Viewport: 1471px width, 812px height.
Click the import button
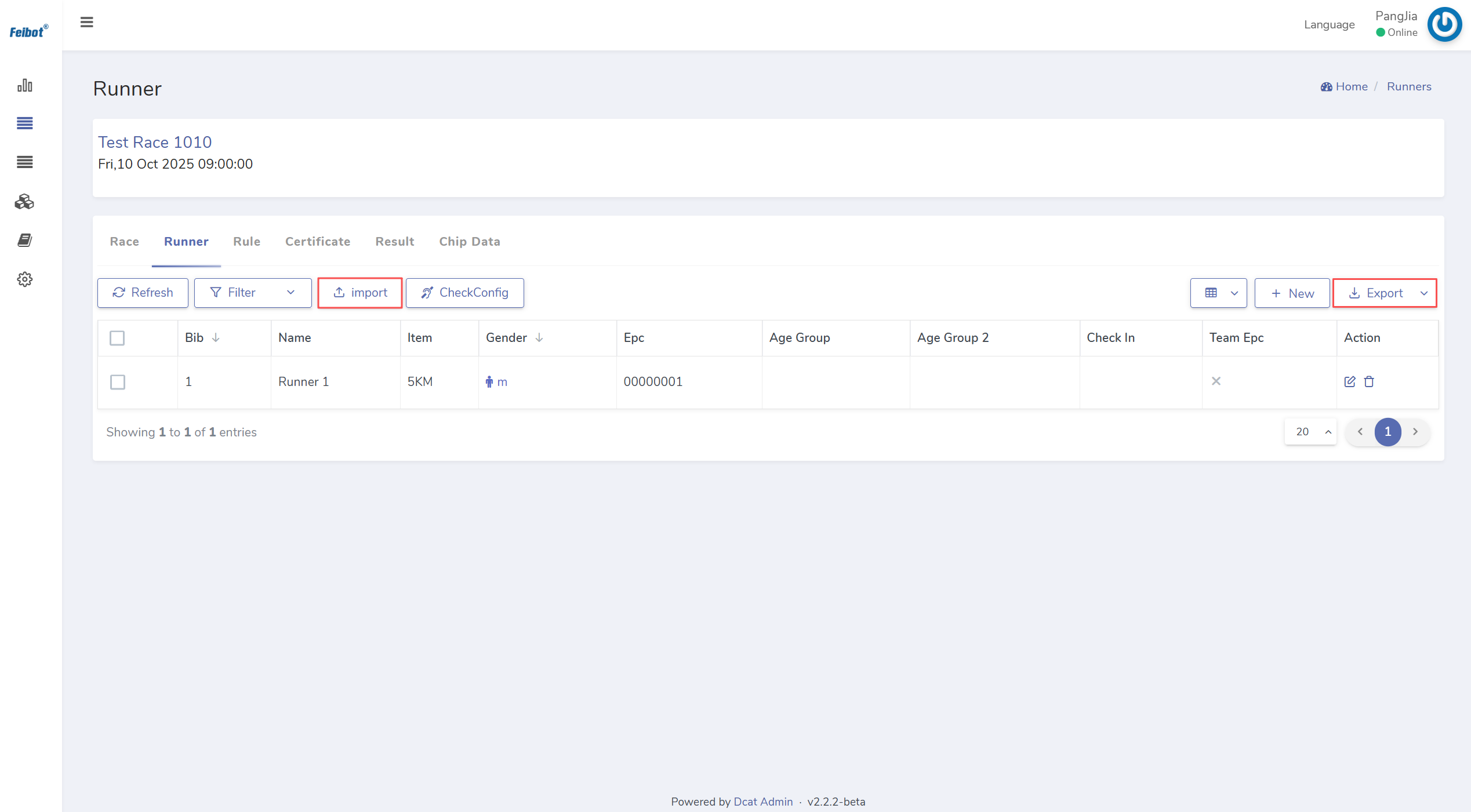click(x=360, y=293)
